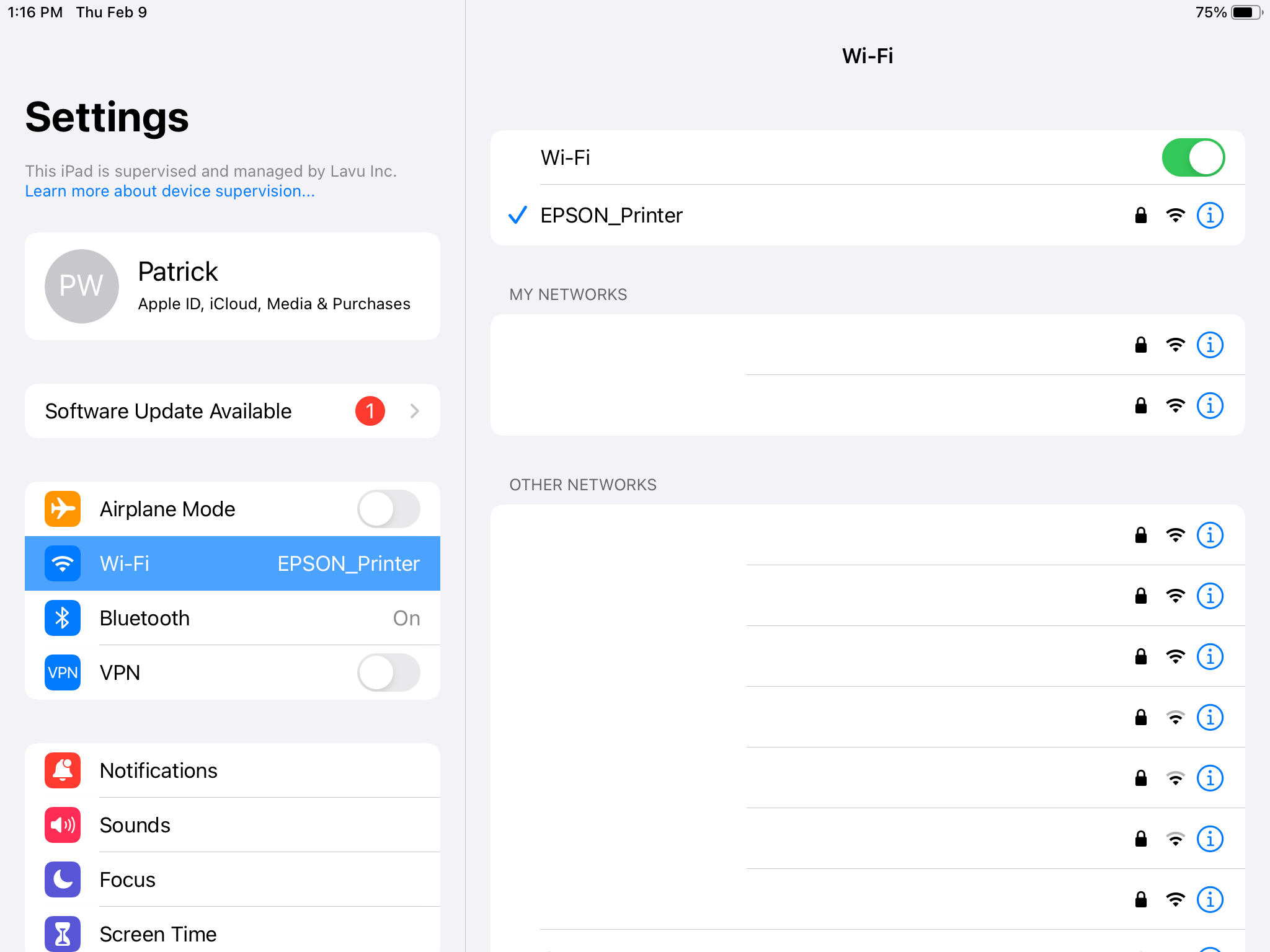Tap the PW profile avatar
Image resolution: width=1270 pixels, height=952 pixels.
[82, 286]
